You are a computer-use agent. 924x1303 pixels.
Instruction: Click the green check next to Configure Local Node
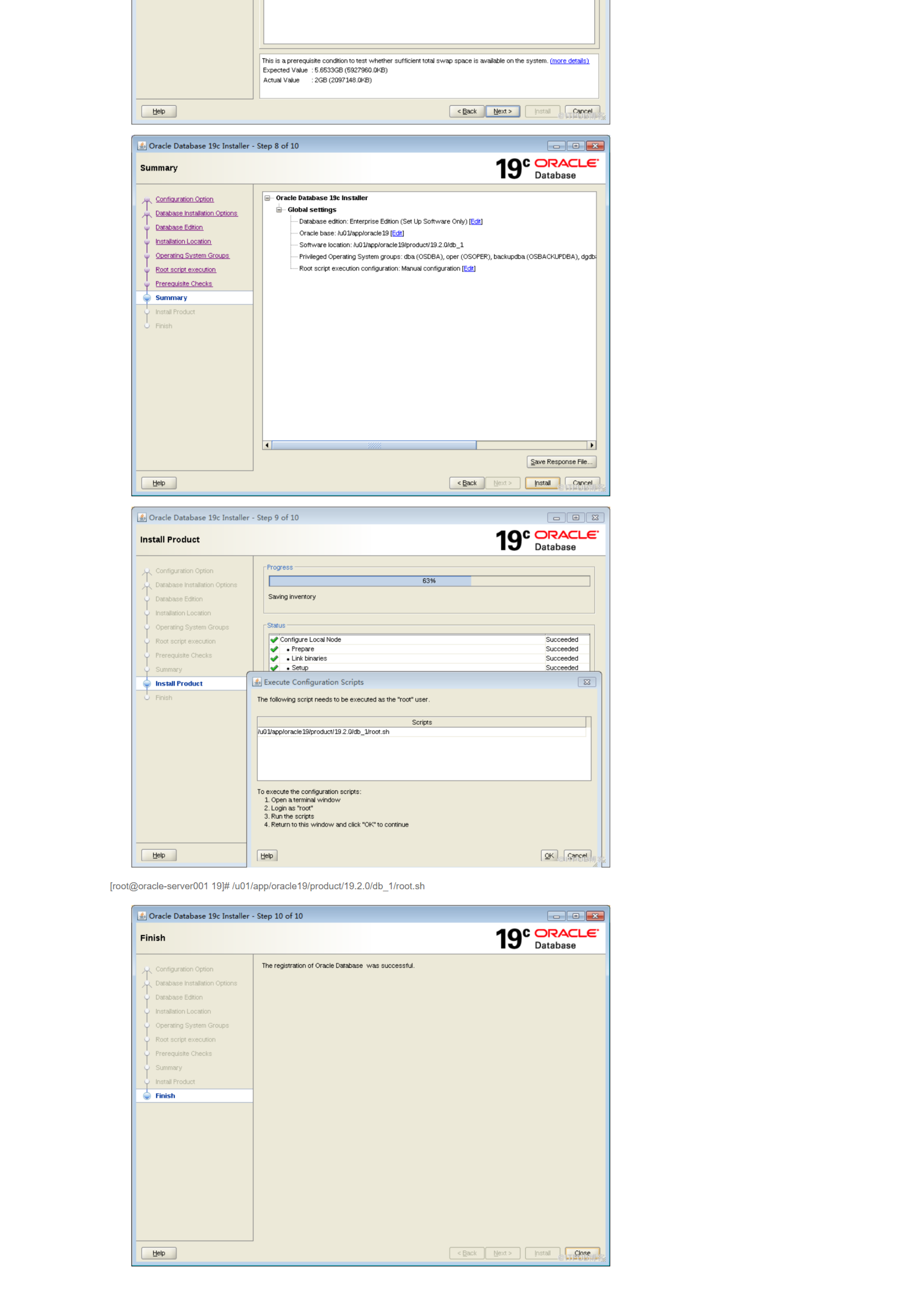coord(274,639)
